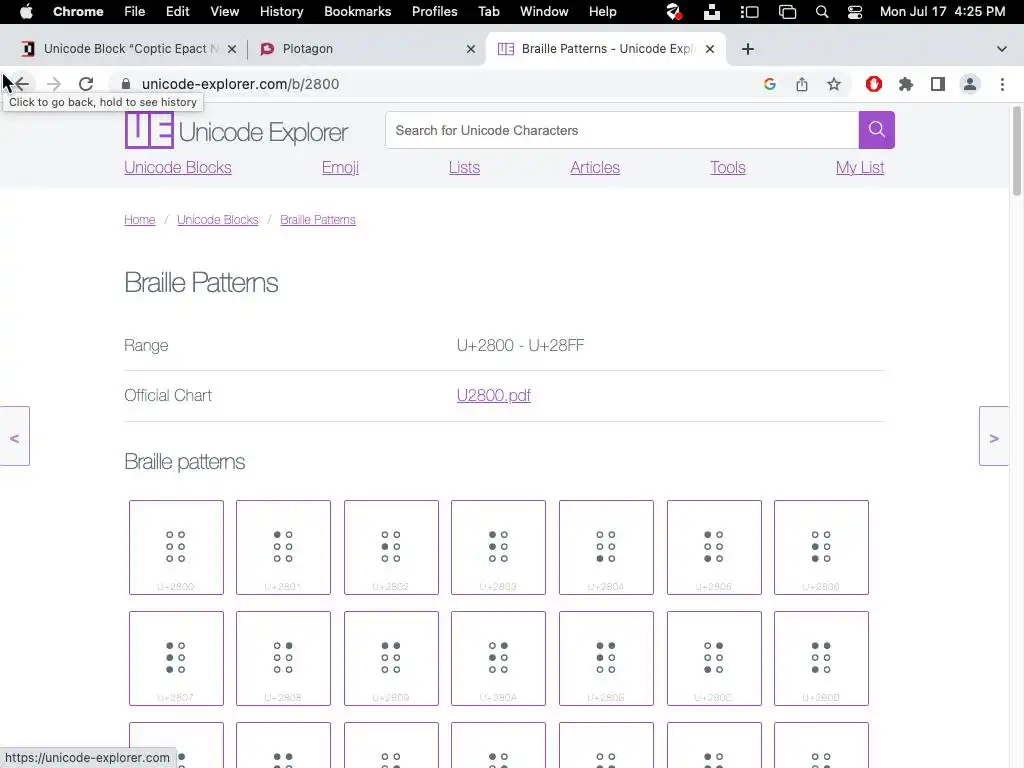1024x768 pixels.
Task: Open the Profiles menu
Action: tap(434, 11)
